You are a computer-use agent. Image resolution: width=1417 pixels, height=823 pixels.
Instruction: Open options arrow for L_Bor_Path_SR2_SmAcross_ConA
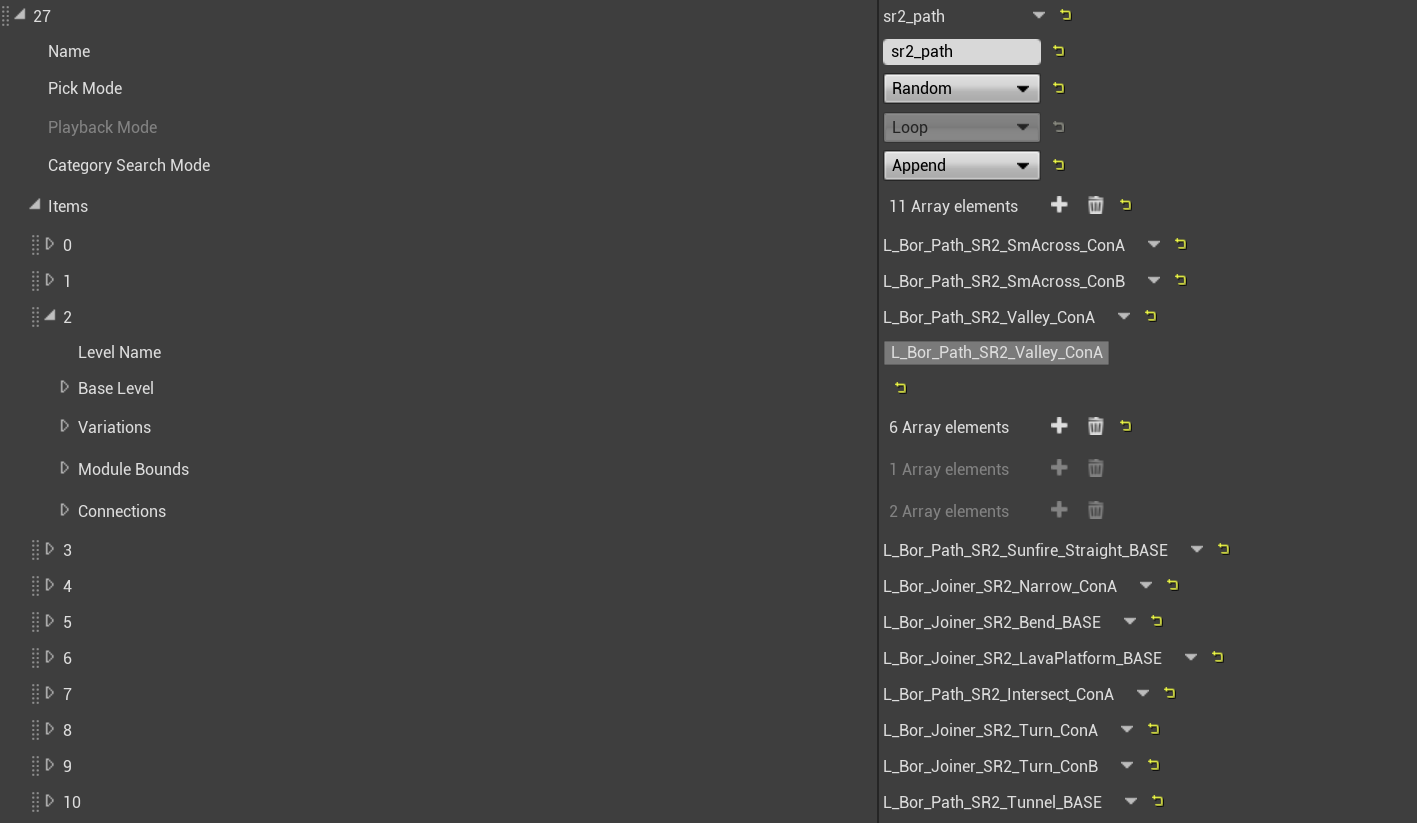pyautogui.click(x=1154, y=244)
